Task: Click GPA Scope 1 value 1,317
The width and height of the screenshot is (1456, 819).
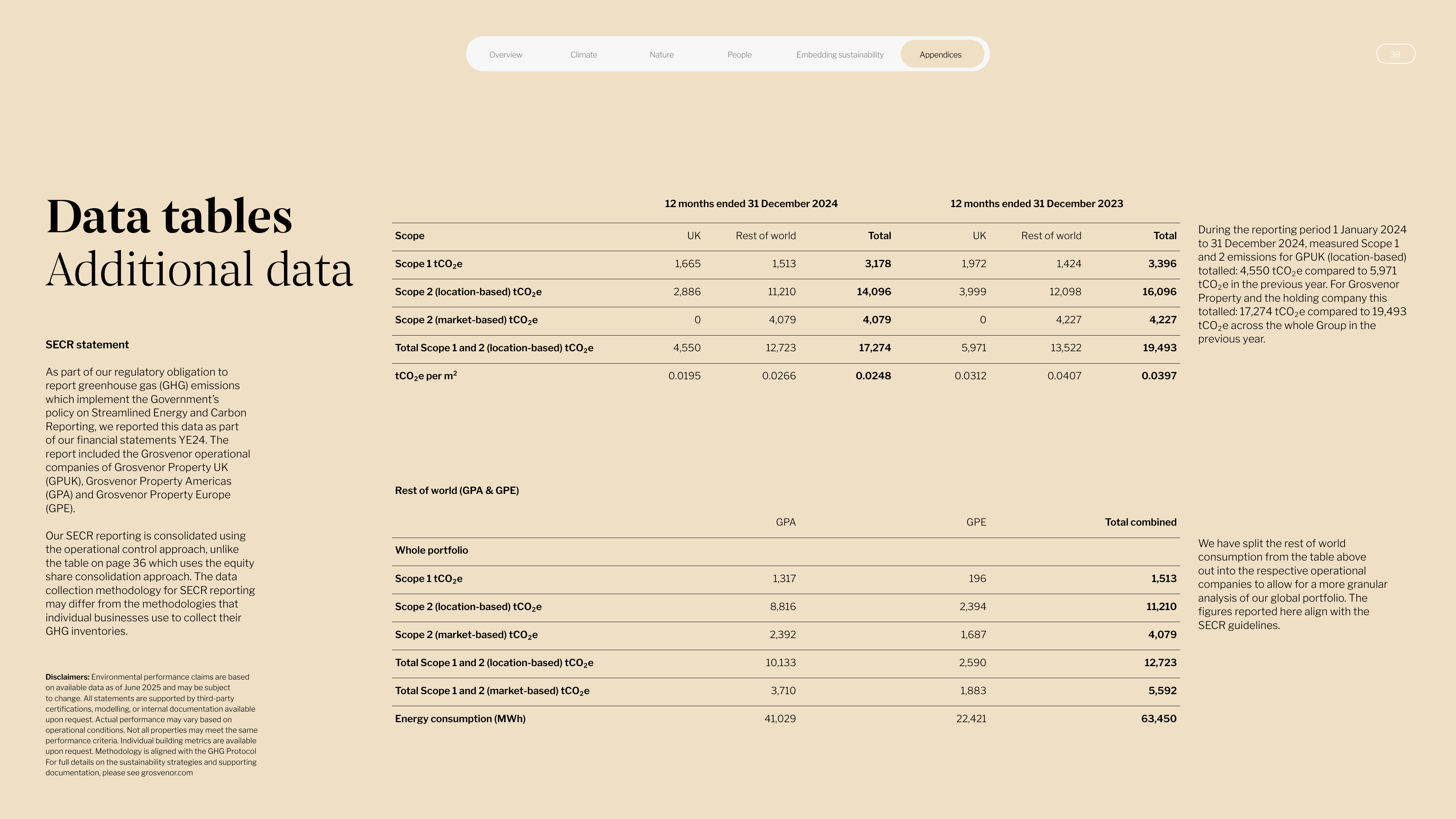Action: tap(784, 579)
